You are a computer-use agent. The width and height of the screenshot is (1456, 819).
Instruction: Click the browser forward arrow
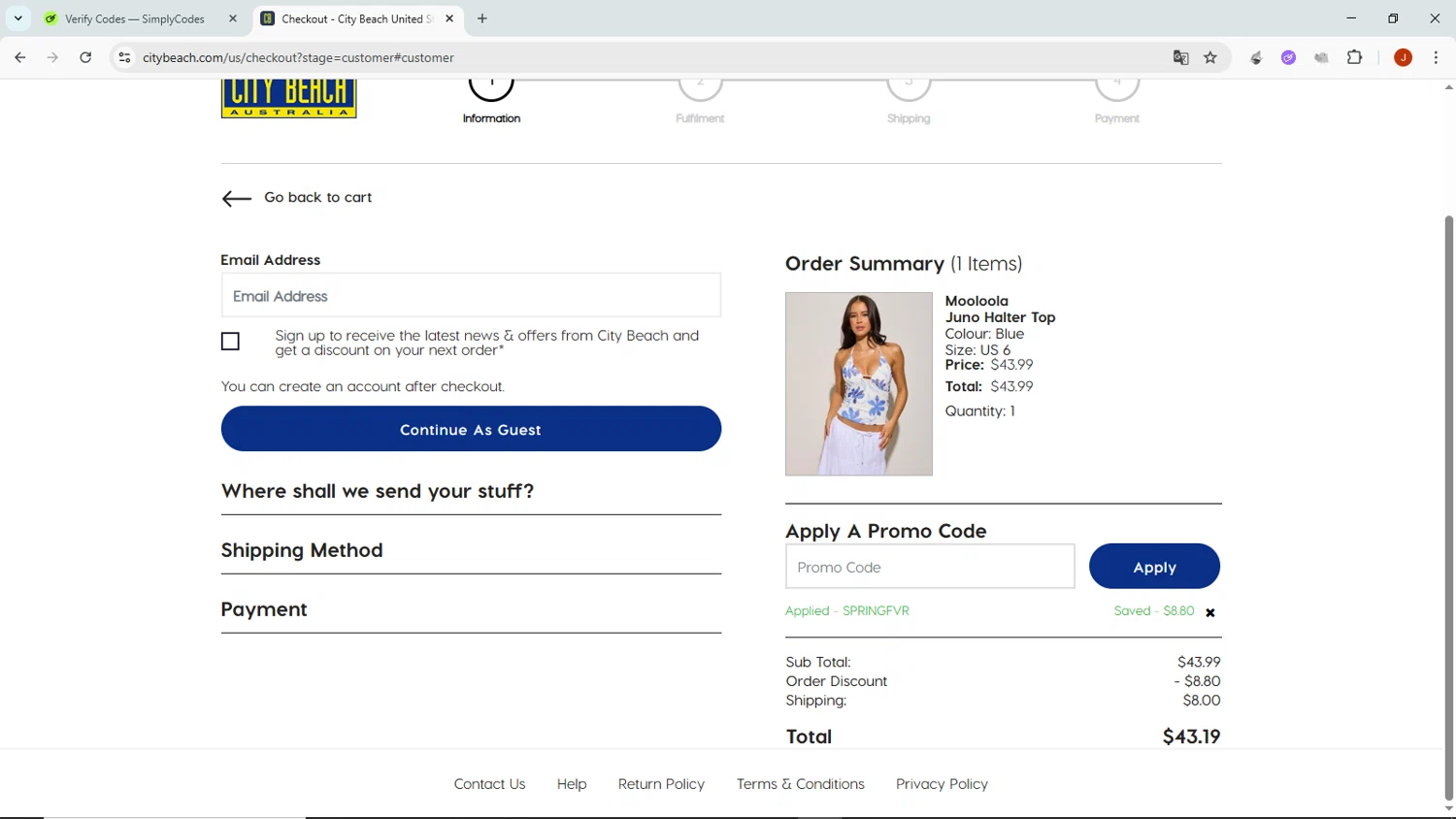[x=52, y=57]
